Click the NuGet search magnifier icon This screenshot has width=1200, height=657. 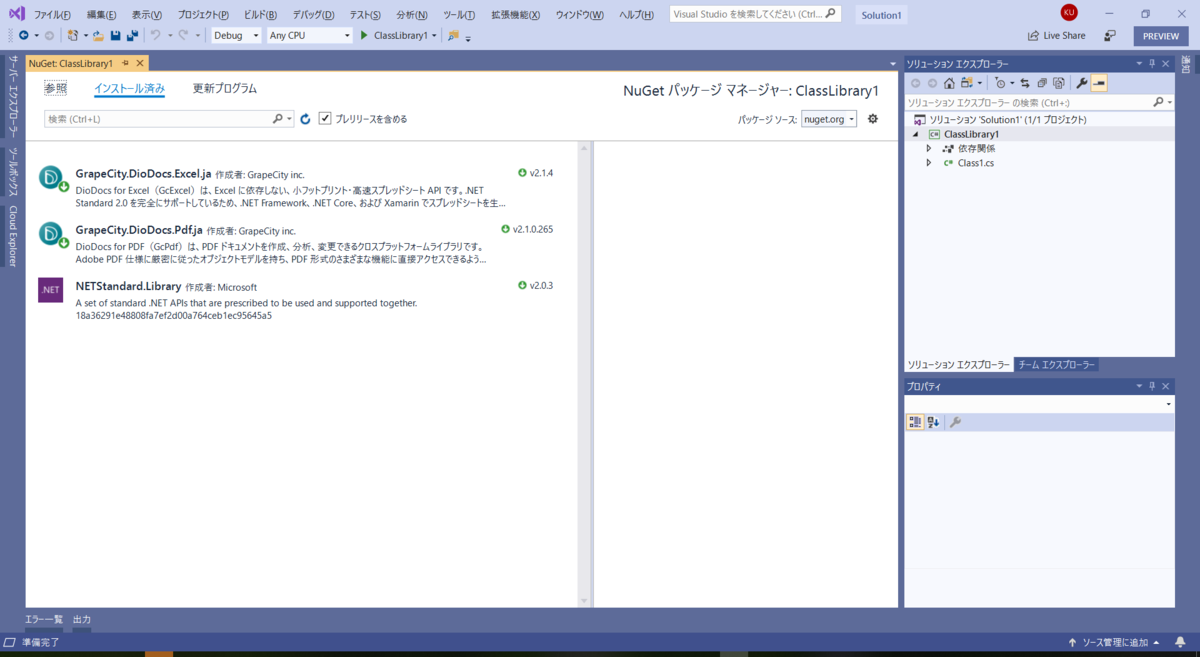(278, 119)
